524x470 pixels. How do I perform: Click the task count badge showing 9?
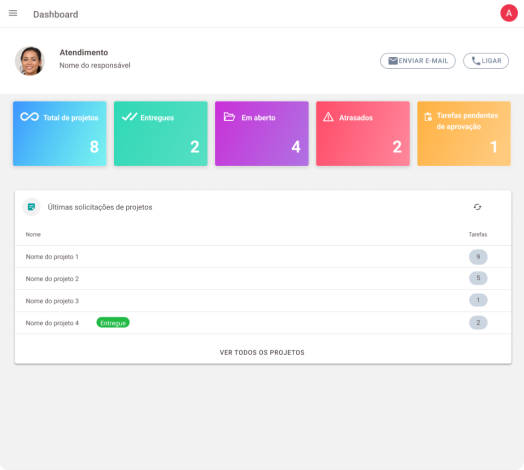pos(478,257)
